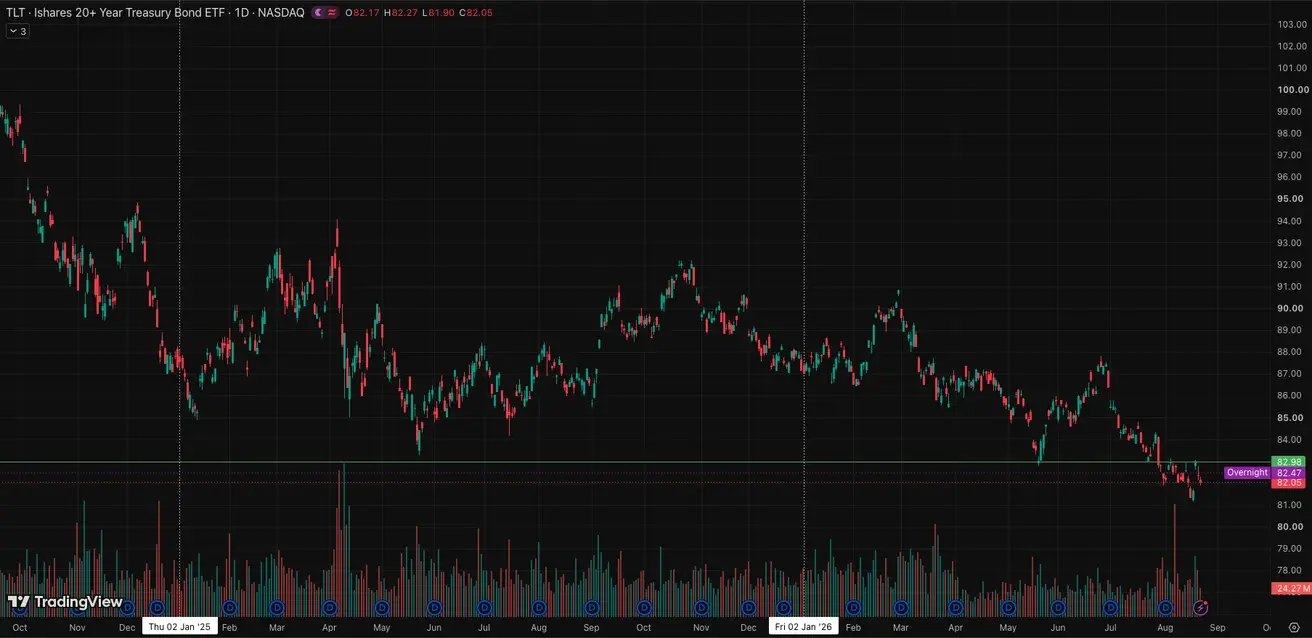Screen dimensions: 1312x638
Task: Click the 100.00 price axis label
Action: point(1291,89)
